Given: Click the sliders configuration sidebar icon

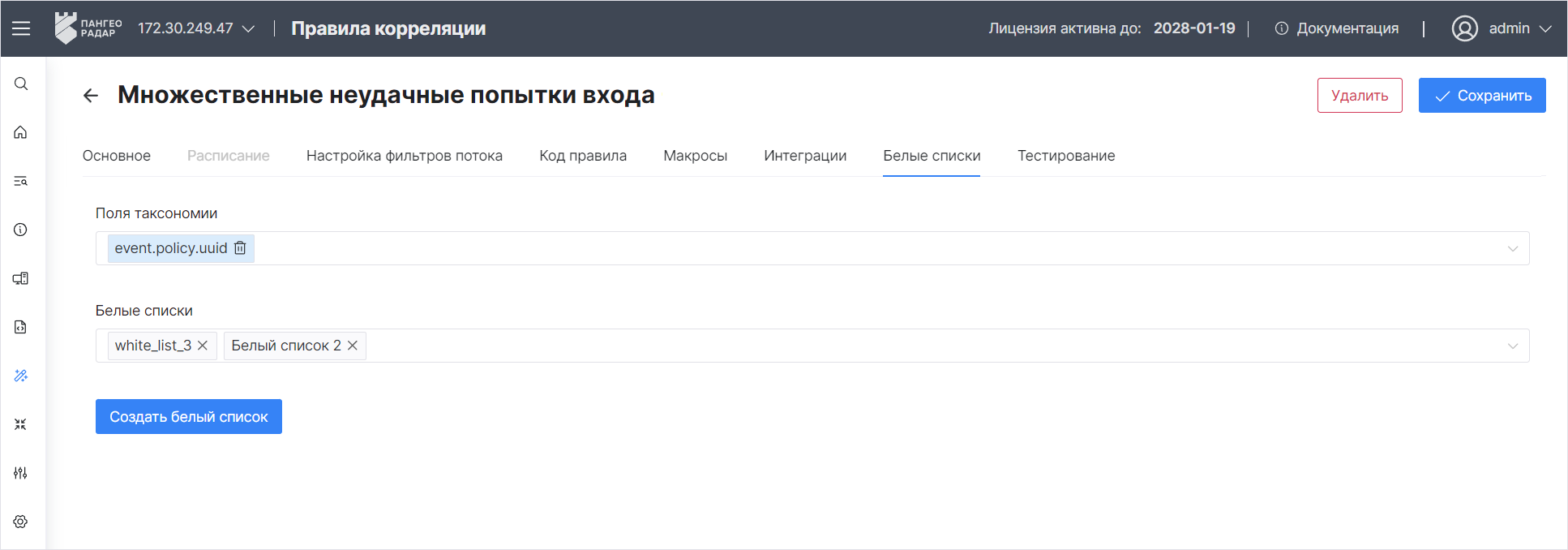Looking at the screenshot, I should [x=21, y=473].
